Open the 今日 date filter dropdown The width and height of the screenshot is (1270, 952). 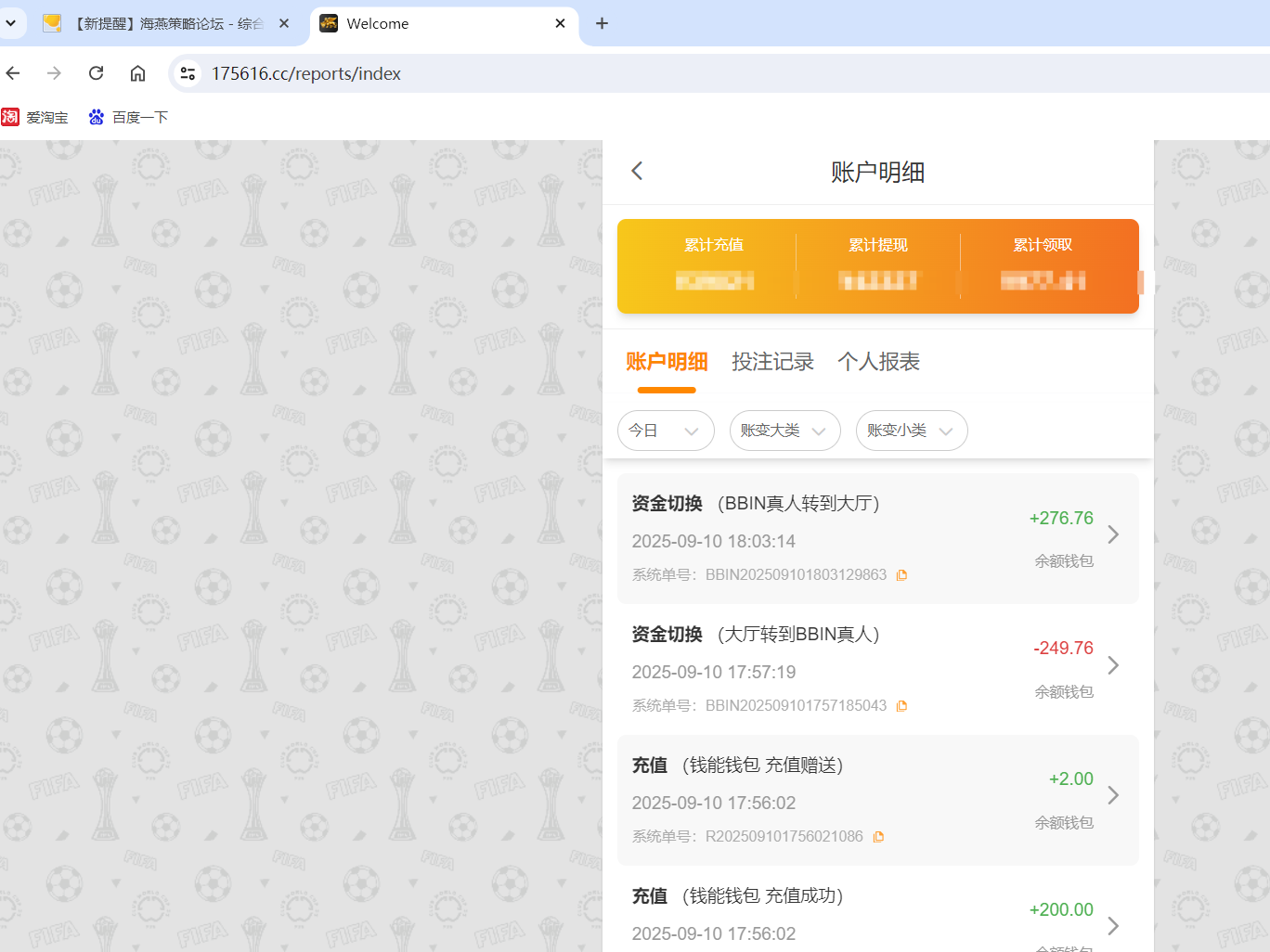[x=666, y=431]
